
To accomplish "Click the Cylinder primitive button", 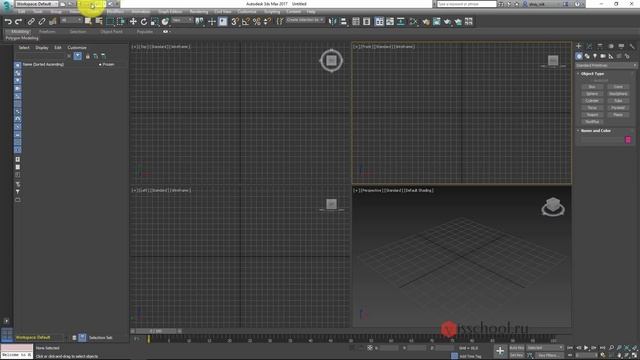I will [592, 101].
